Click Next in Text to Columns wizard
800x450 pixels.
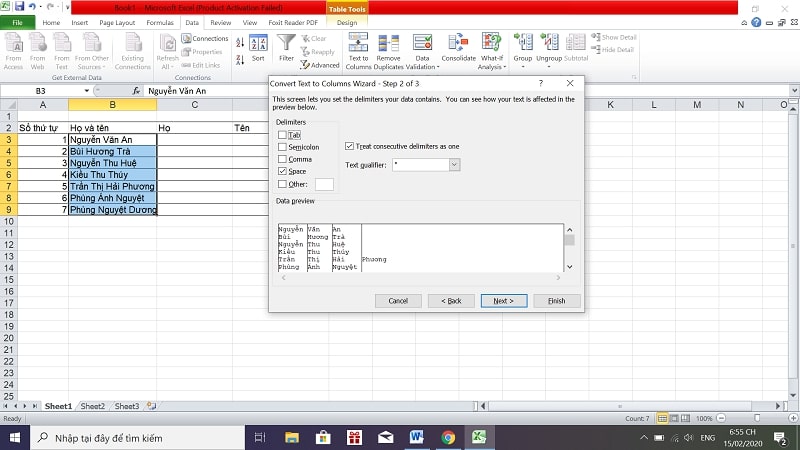pos(504,301)
